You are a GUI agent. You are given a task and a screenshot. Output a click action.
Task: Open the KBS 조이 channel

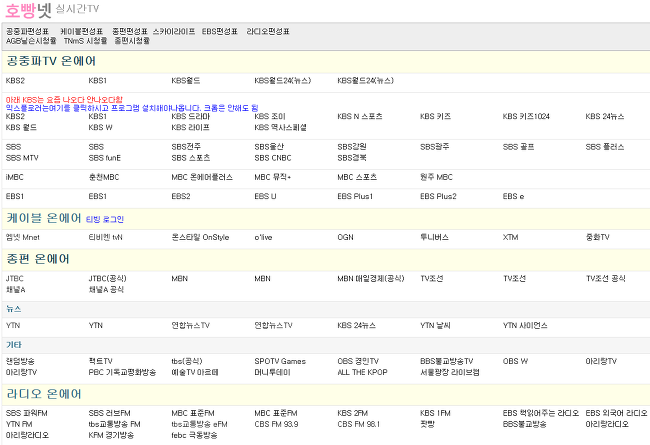[270, 117]
